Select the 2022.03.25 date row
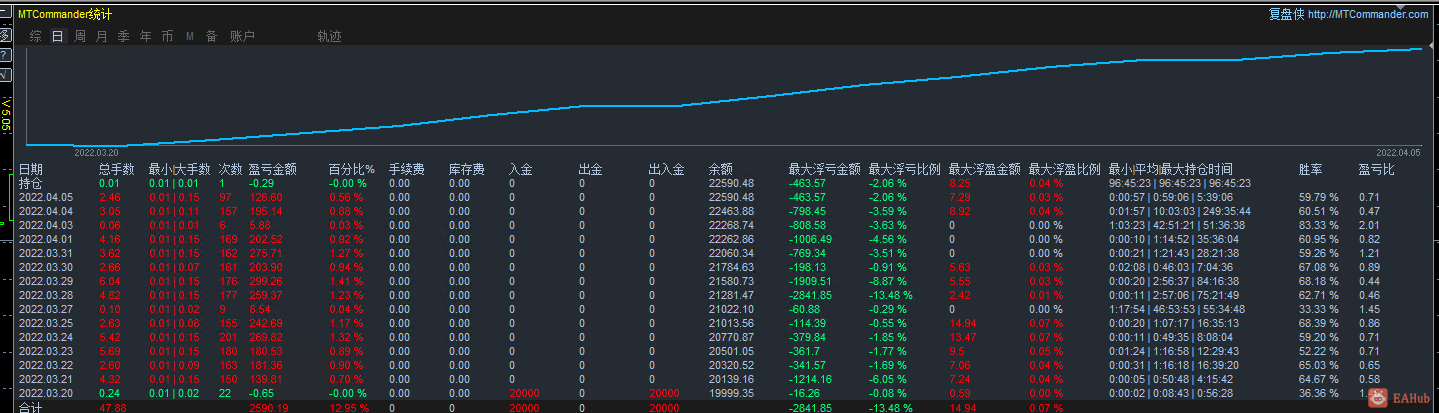1439x413 pixels. 45,323
